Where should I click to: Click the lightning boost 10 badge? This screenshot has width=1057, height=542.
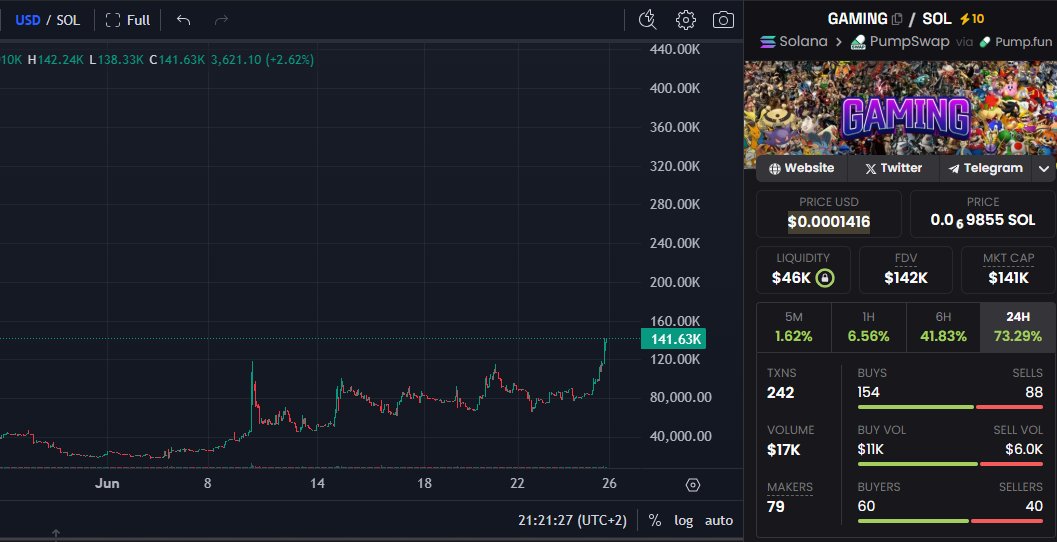(x=971, y=19)
